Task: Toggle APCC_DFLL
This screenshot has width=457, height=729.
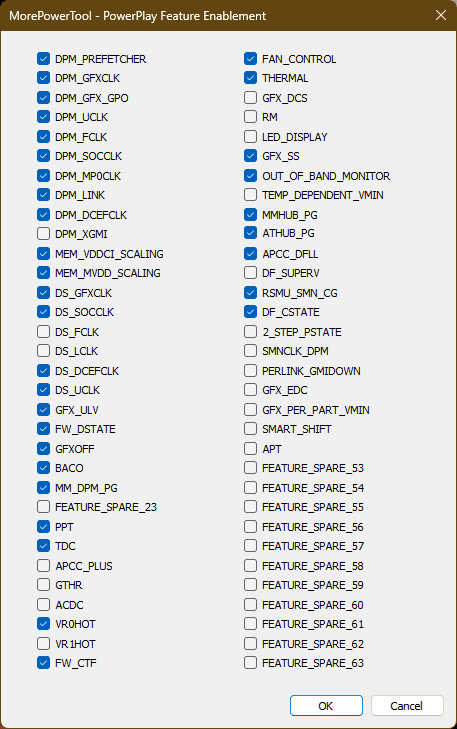Action: 250,254
